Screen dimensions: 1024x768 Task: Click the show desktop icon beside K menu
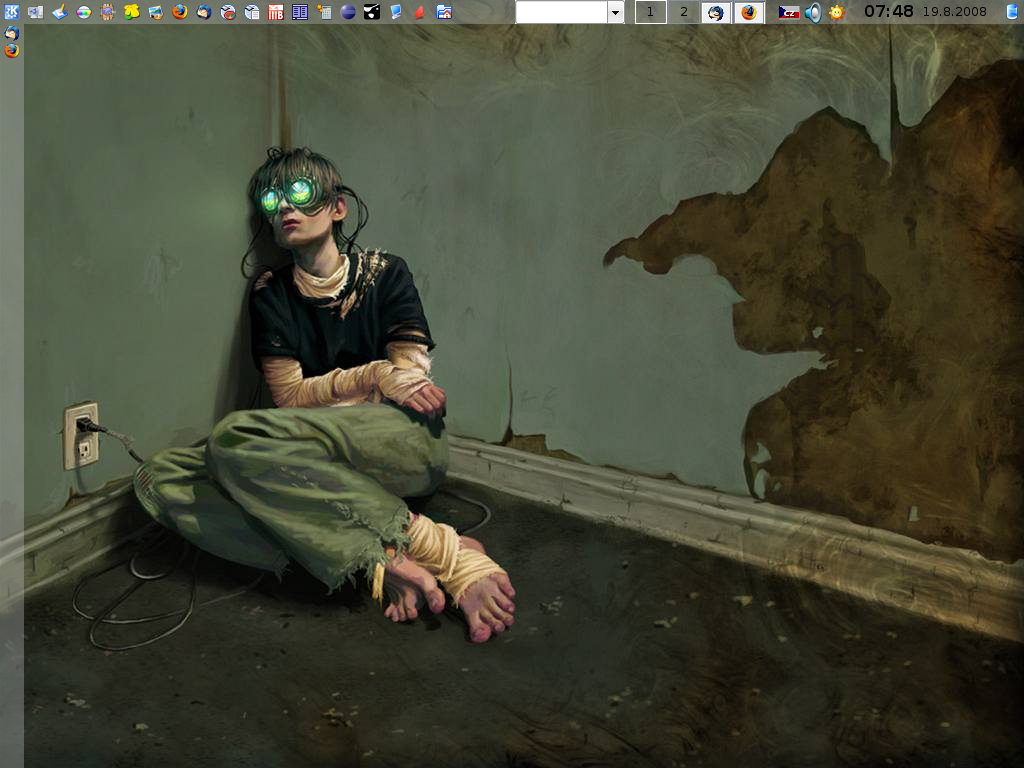36,12
